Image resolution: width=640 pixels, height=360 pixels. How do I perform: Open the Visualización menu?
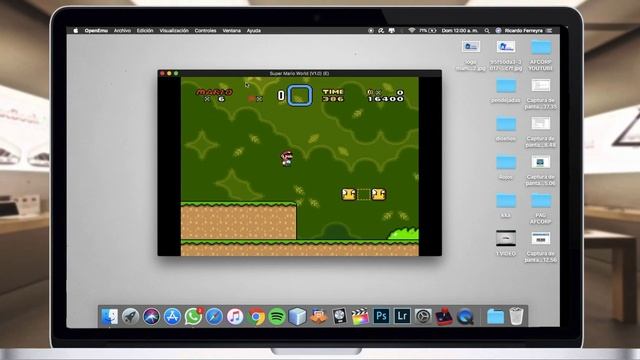tap(174, 31)
